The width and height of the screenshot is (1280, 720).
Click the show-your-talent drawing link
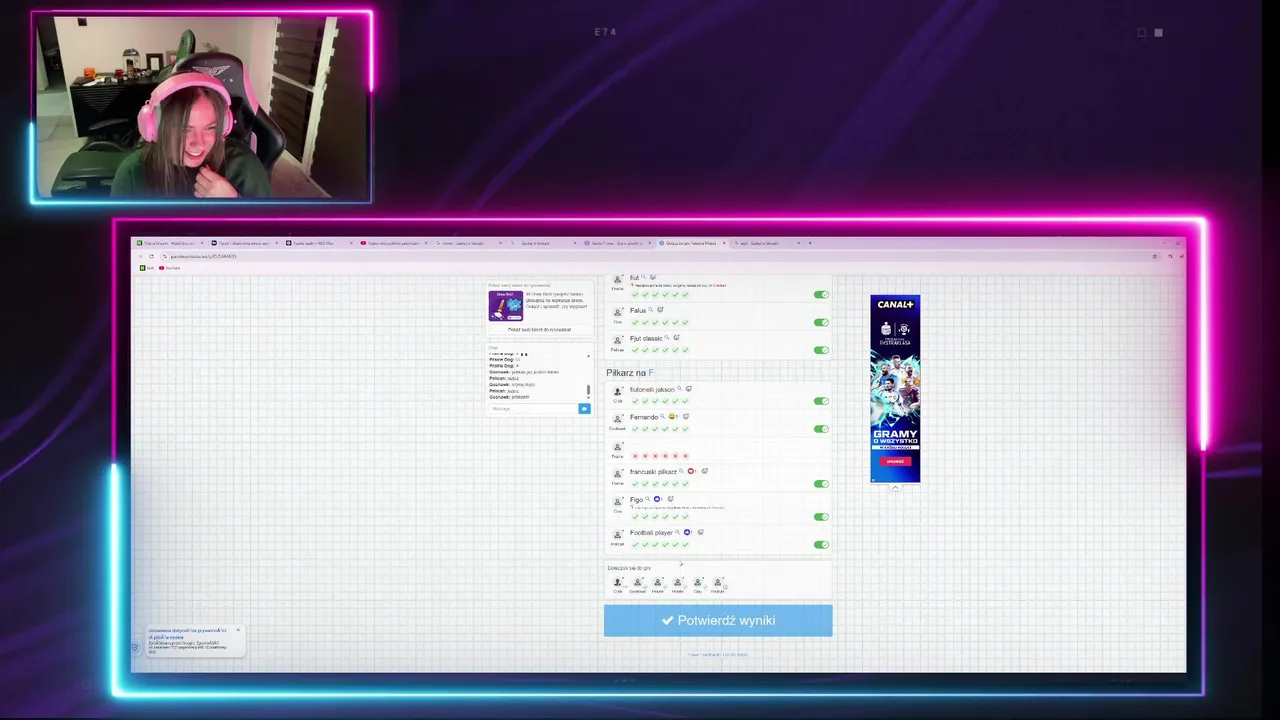(539, 329)
